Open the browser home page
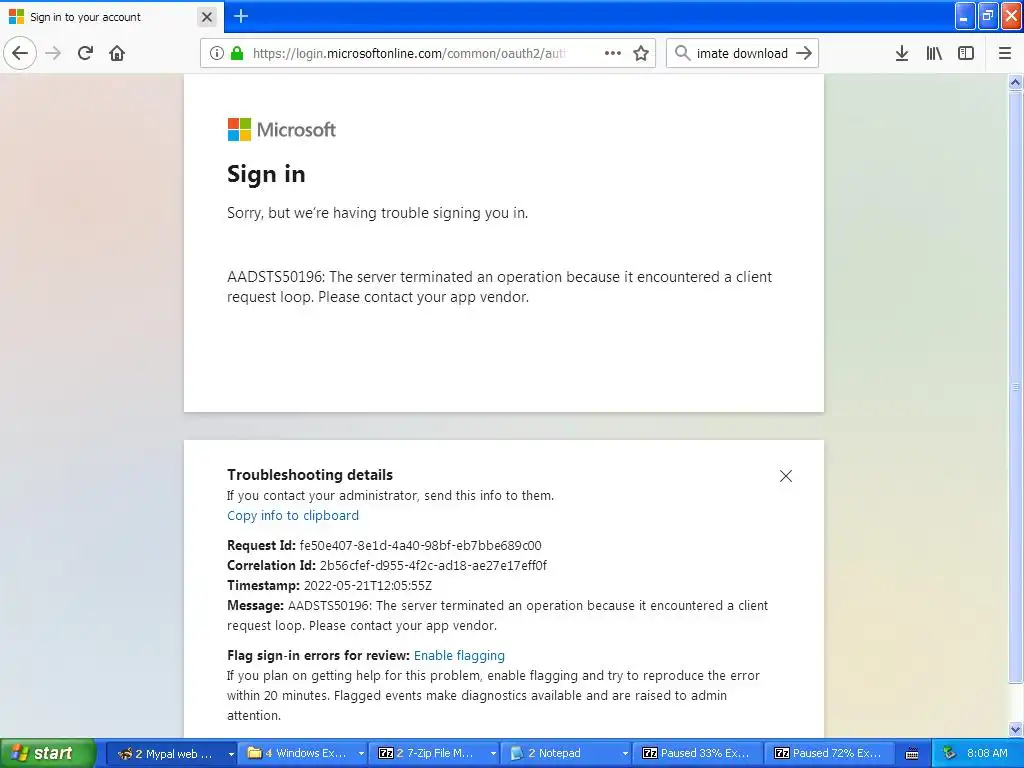Viewport: 1024px width, 768px height. pos(117,53)
